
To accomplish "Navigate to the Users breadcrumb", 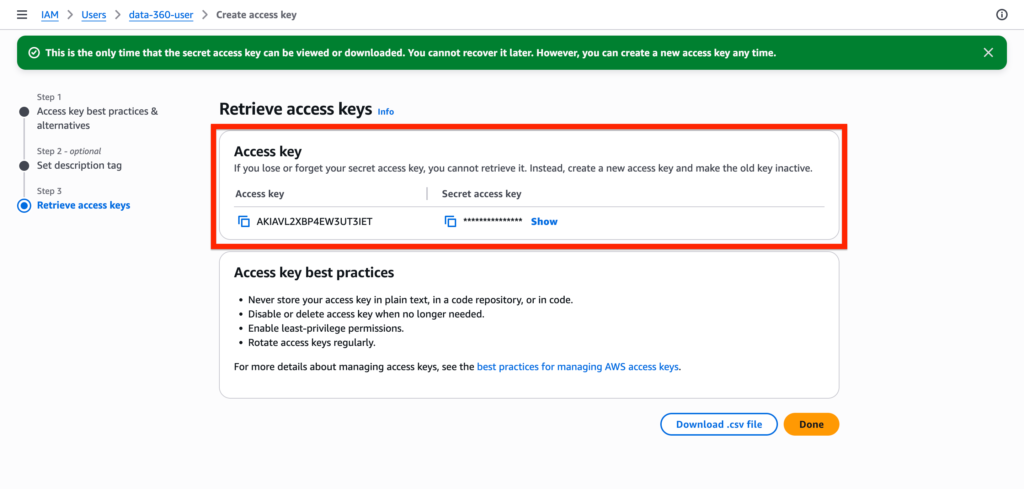I will click(94, 15).
